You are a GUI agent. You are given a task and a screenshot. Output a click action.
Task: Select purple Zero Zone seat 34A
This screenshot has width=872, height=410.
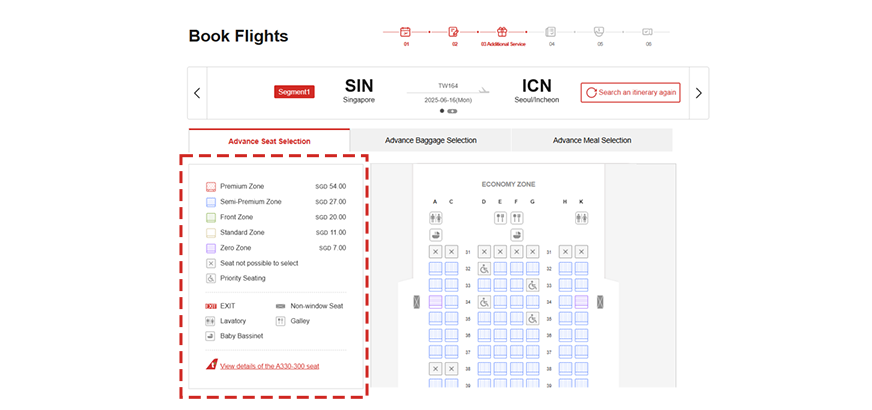click(x=435, y=301)
